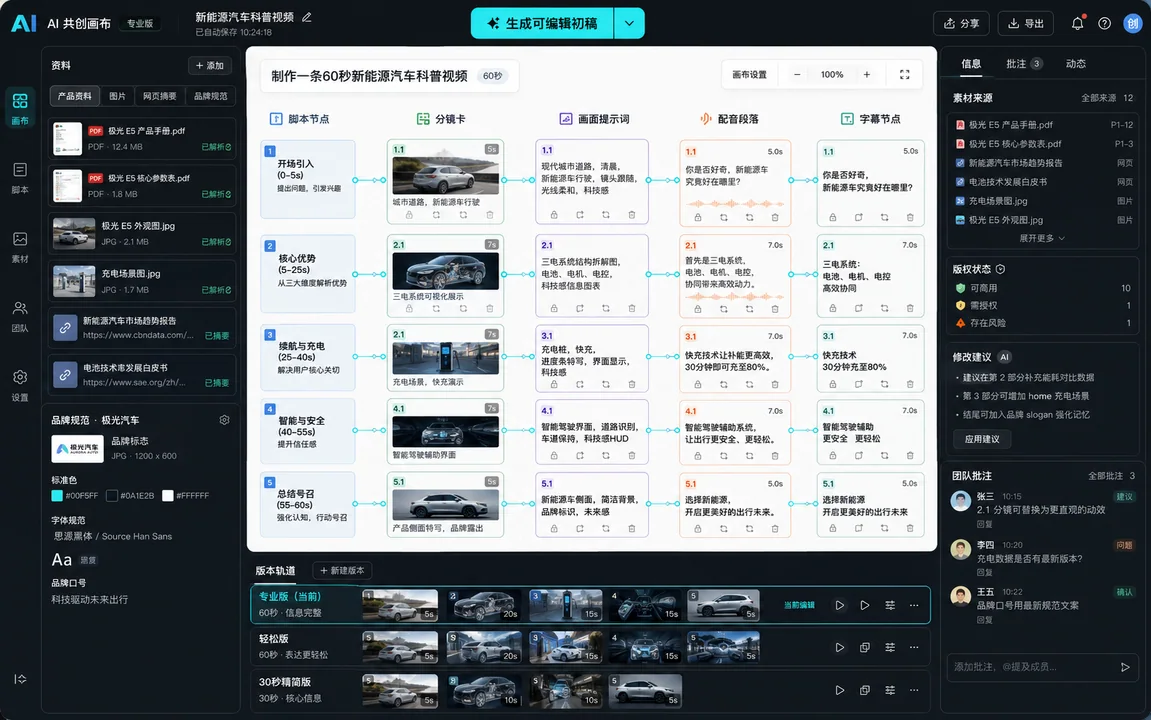
Task: Open the 全部来源 12 filter
Action: click(x=1107, y=98)
